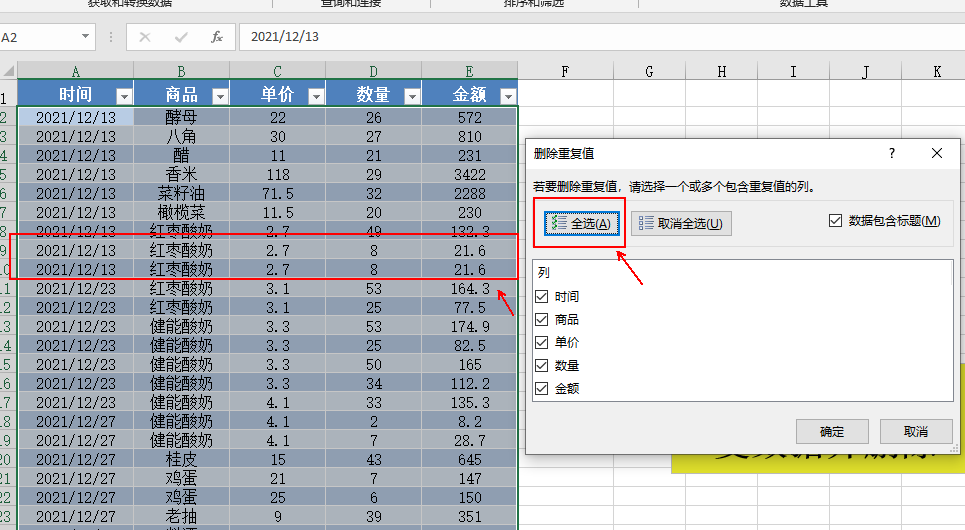Uncheck the 商品 column checkbox

point(542,319)
